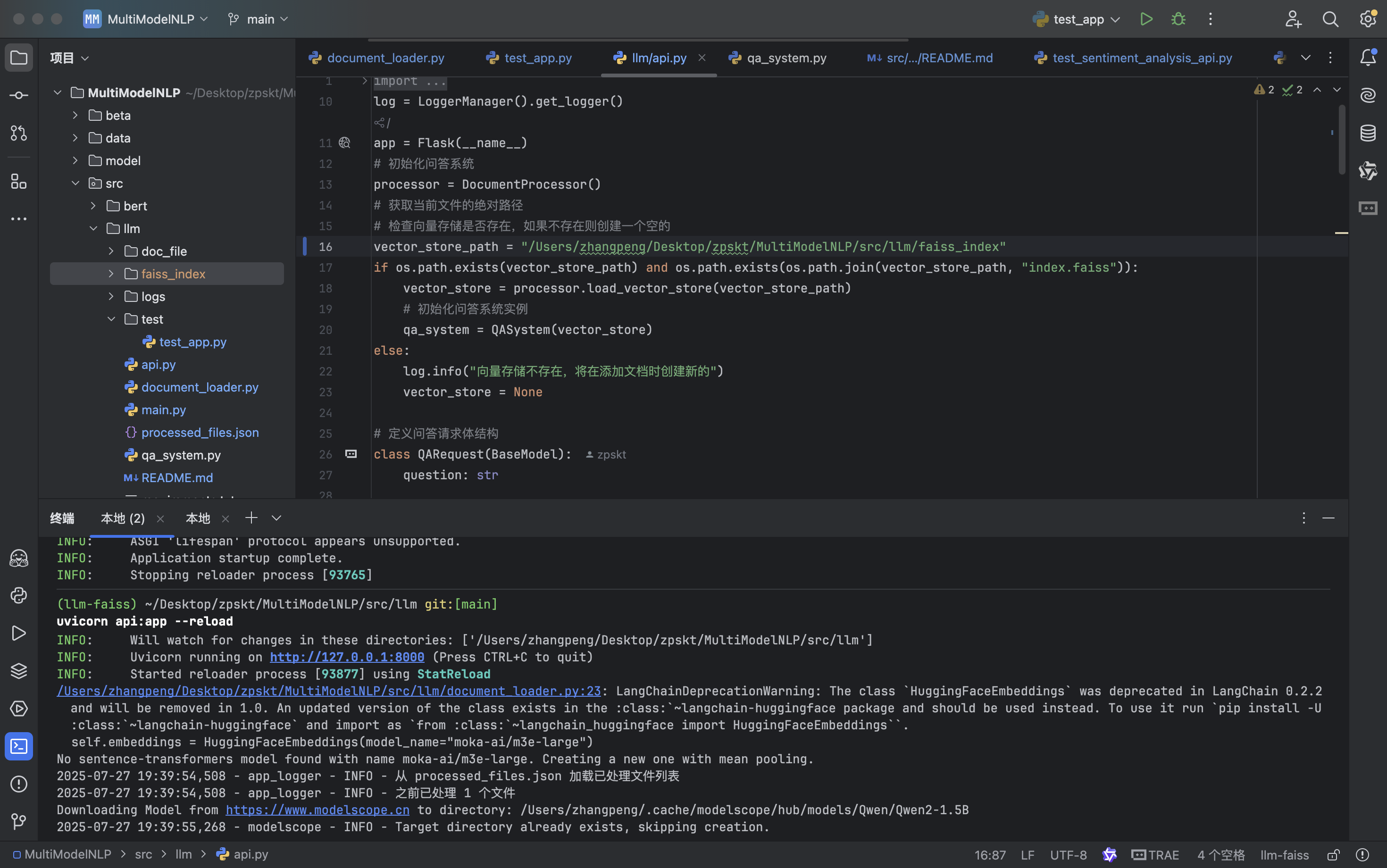
Task: Collapse the src folder
Action: [x=75, y=183]
